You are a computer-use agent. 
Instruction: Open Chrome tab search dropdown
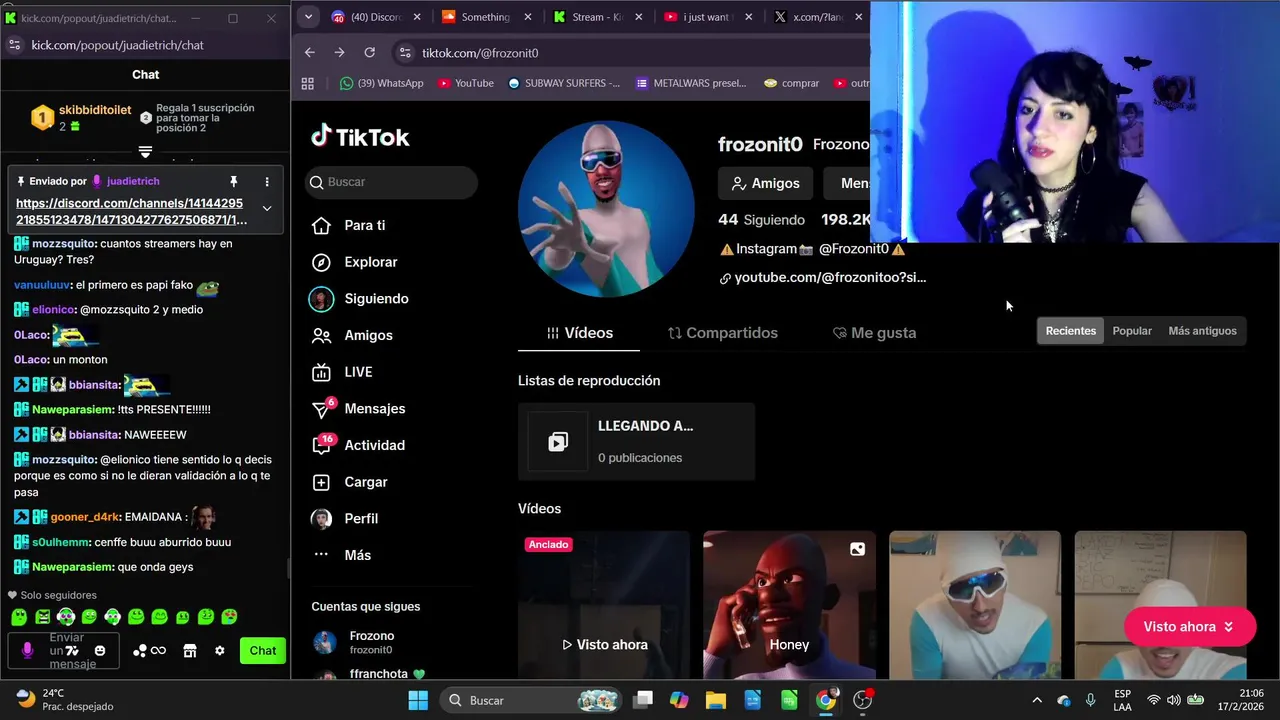(308, 16)
